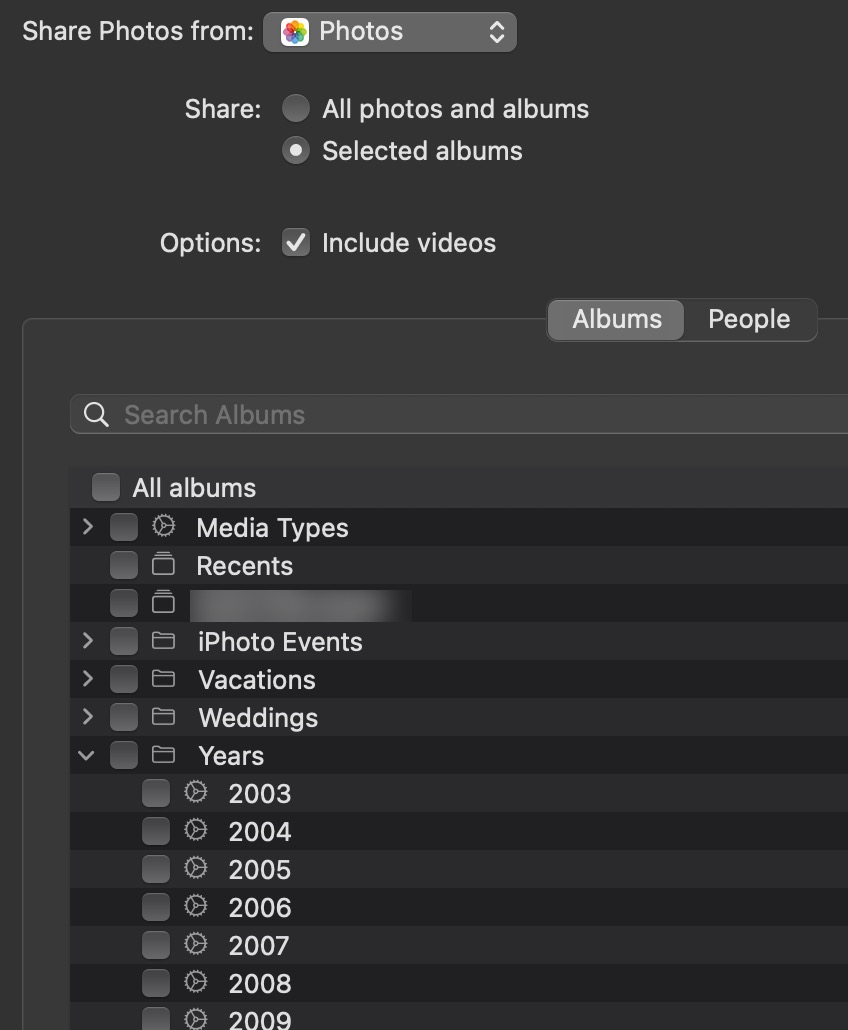Tick the checkbox next to 2005
This screenshot has height=1030, width=848.
pos(156,869)
